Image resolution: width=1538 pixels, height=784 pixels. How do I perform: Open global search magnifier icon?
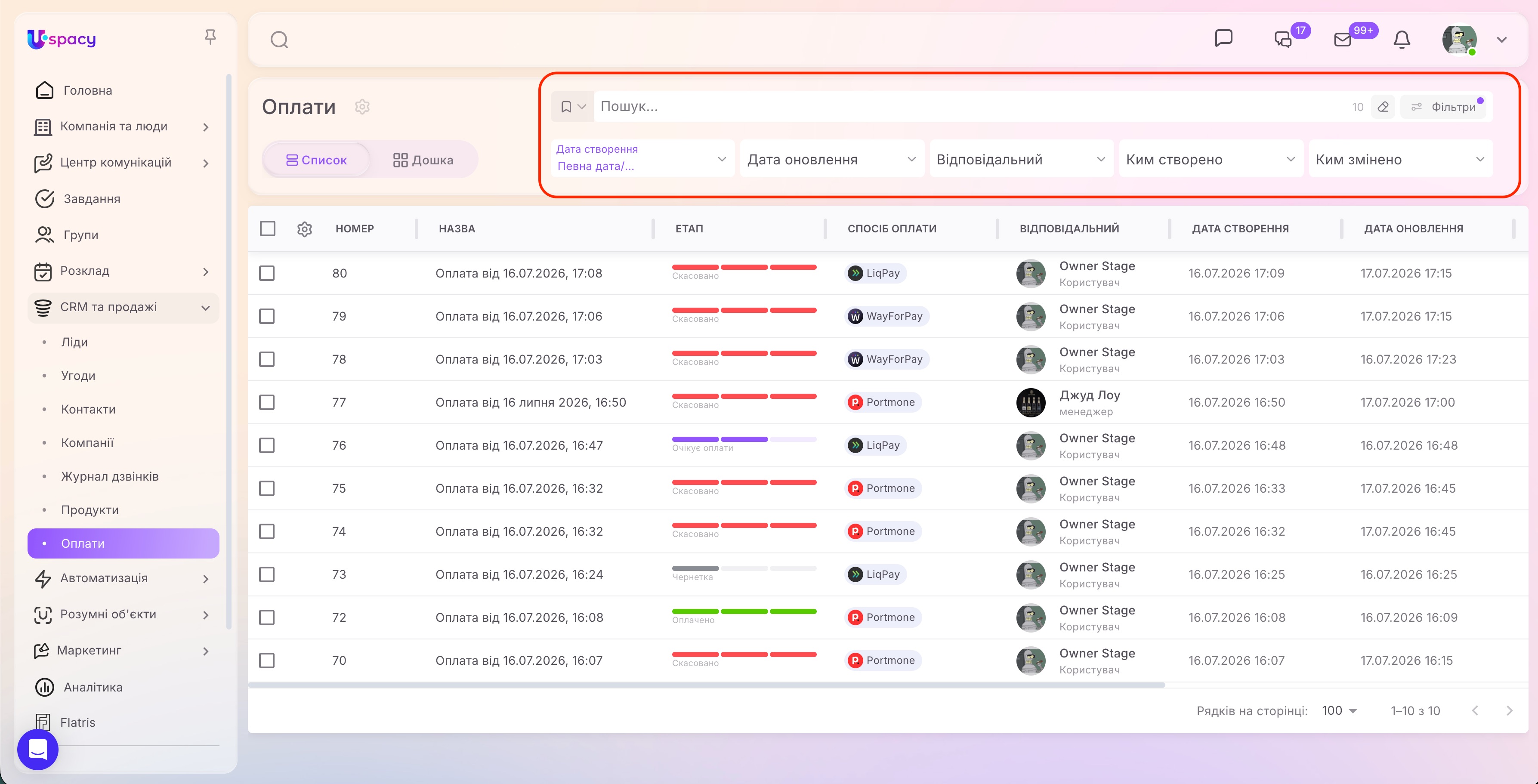(x=279, y=40)
